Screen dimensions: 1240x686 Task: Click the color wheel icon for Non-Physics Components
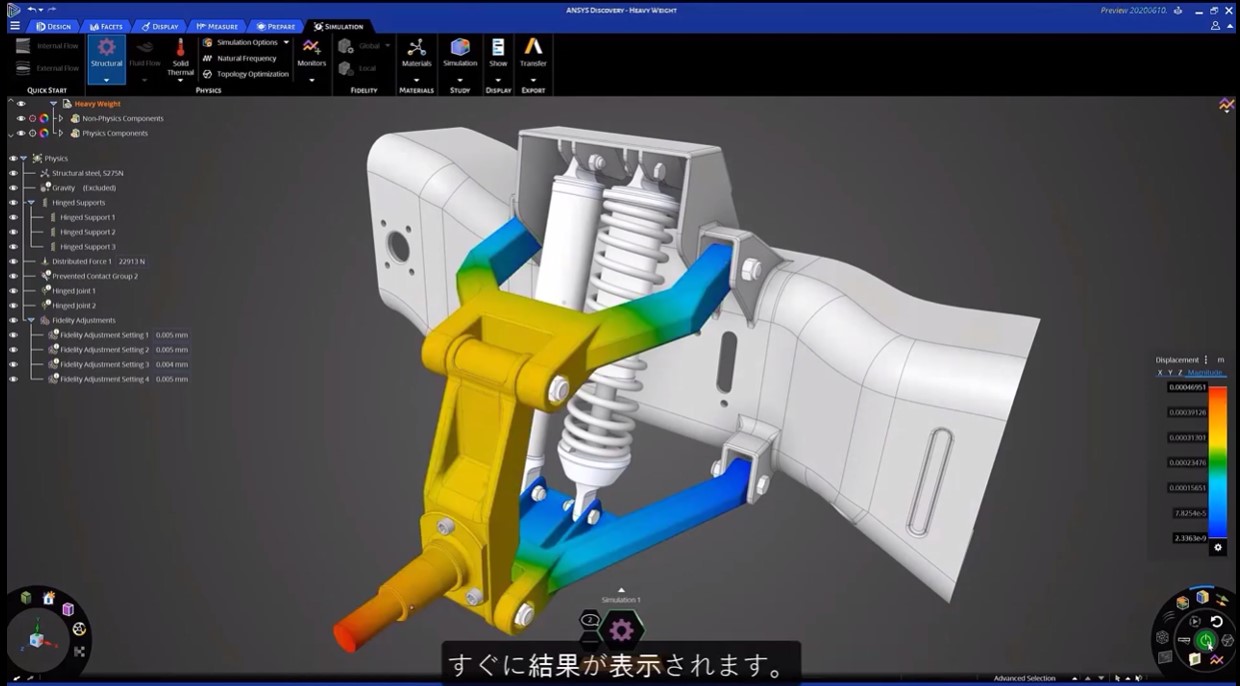click(44, 118)
